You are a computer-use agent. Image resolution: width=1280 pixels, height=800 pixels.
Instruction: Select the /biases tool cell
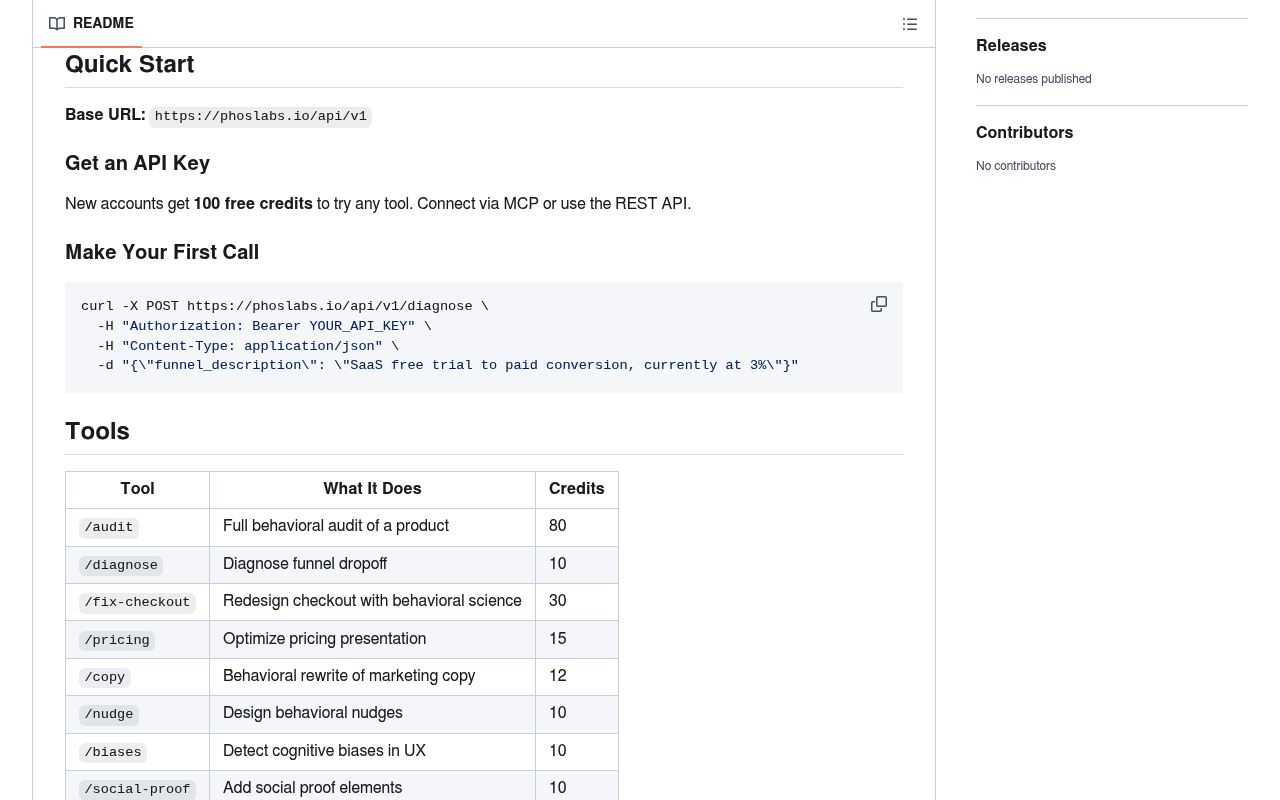(138, 752)
